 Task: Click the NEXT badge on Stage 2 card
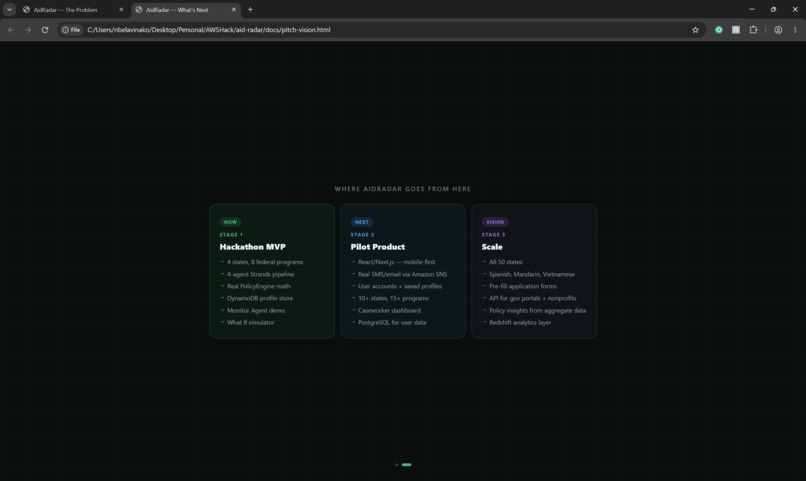tap(361, 222)
